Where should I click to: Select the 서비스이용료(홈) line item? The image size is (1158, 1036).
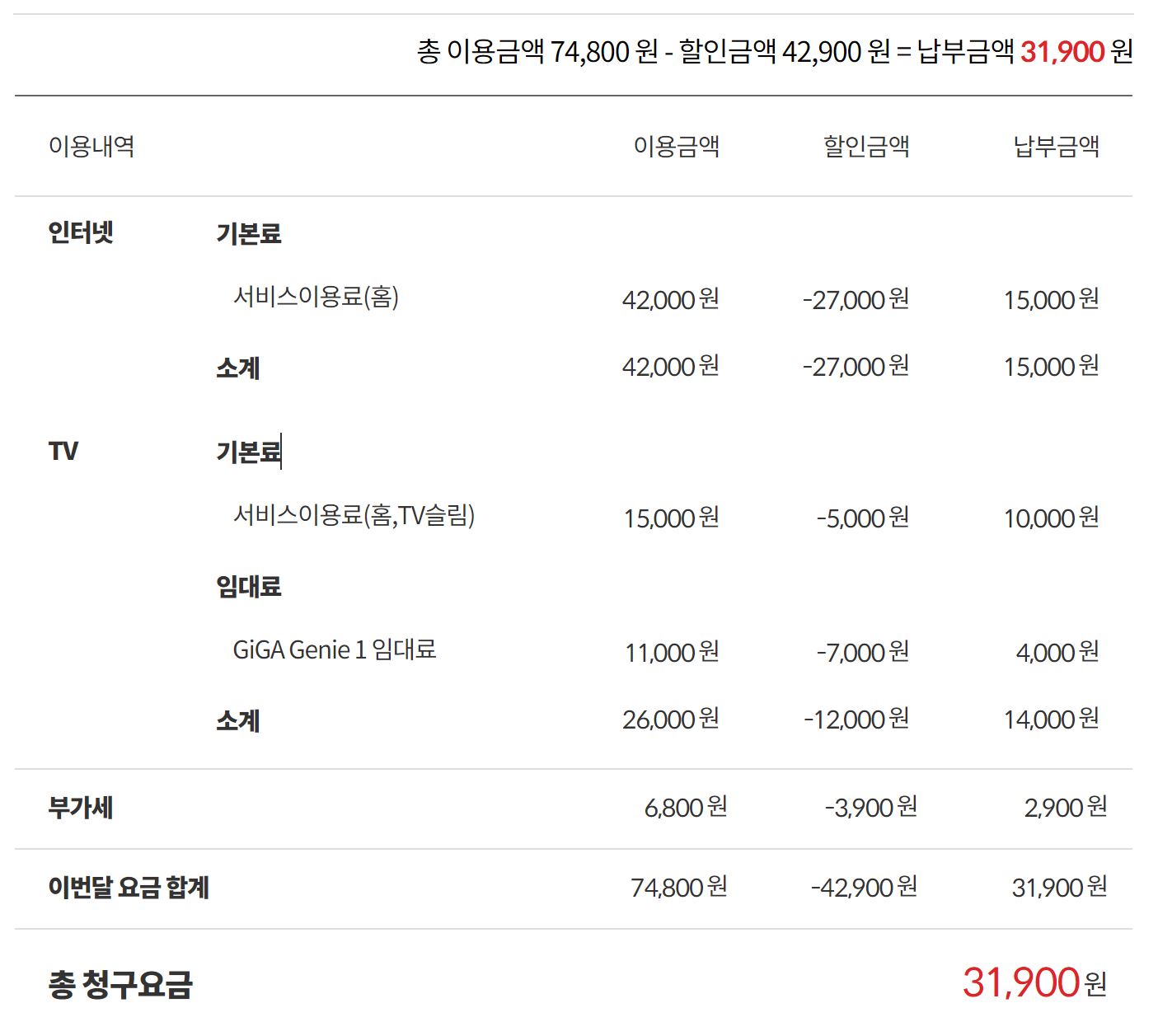(x=316, y=297)
